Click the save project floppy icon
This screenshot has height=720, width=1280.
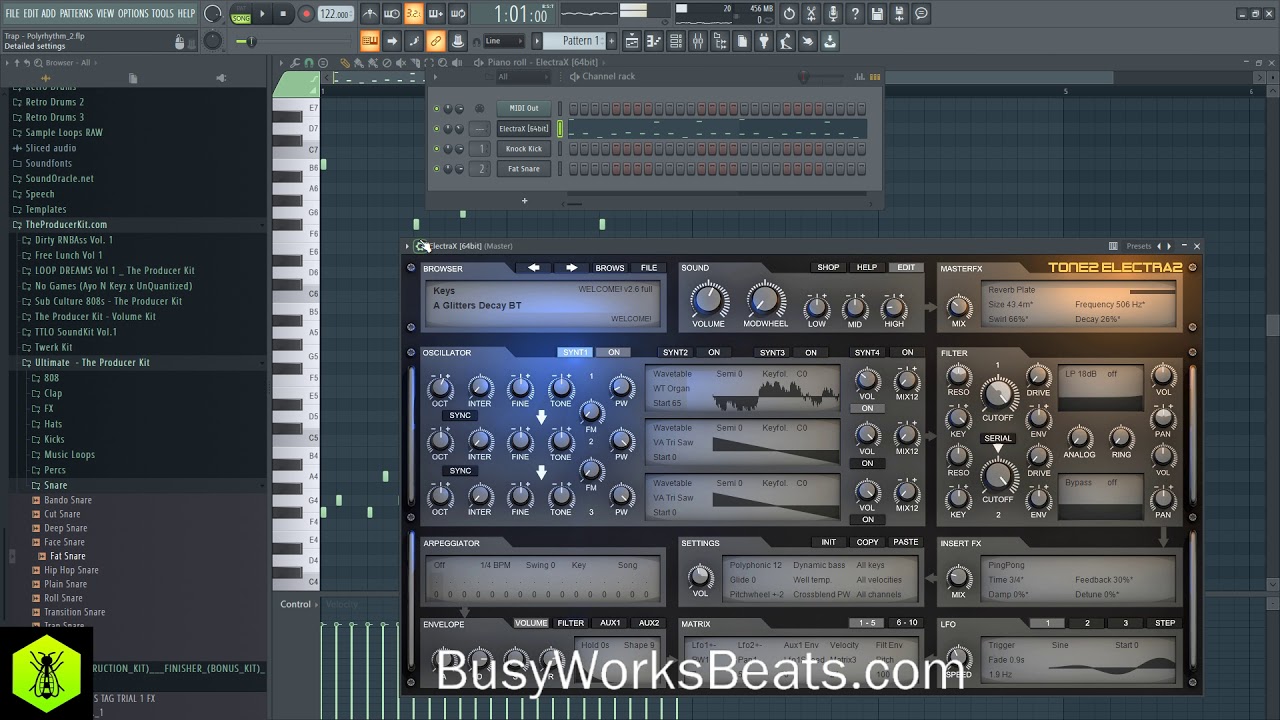pos(877,14)
